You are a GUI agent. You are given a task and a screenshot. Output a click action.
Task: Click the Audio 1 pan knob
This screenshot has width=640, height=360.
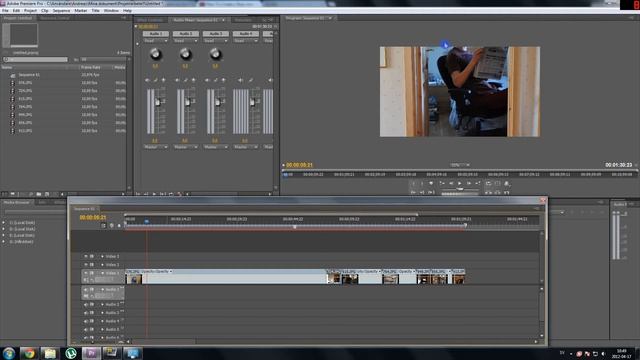[155, 53]
